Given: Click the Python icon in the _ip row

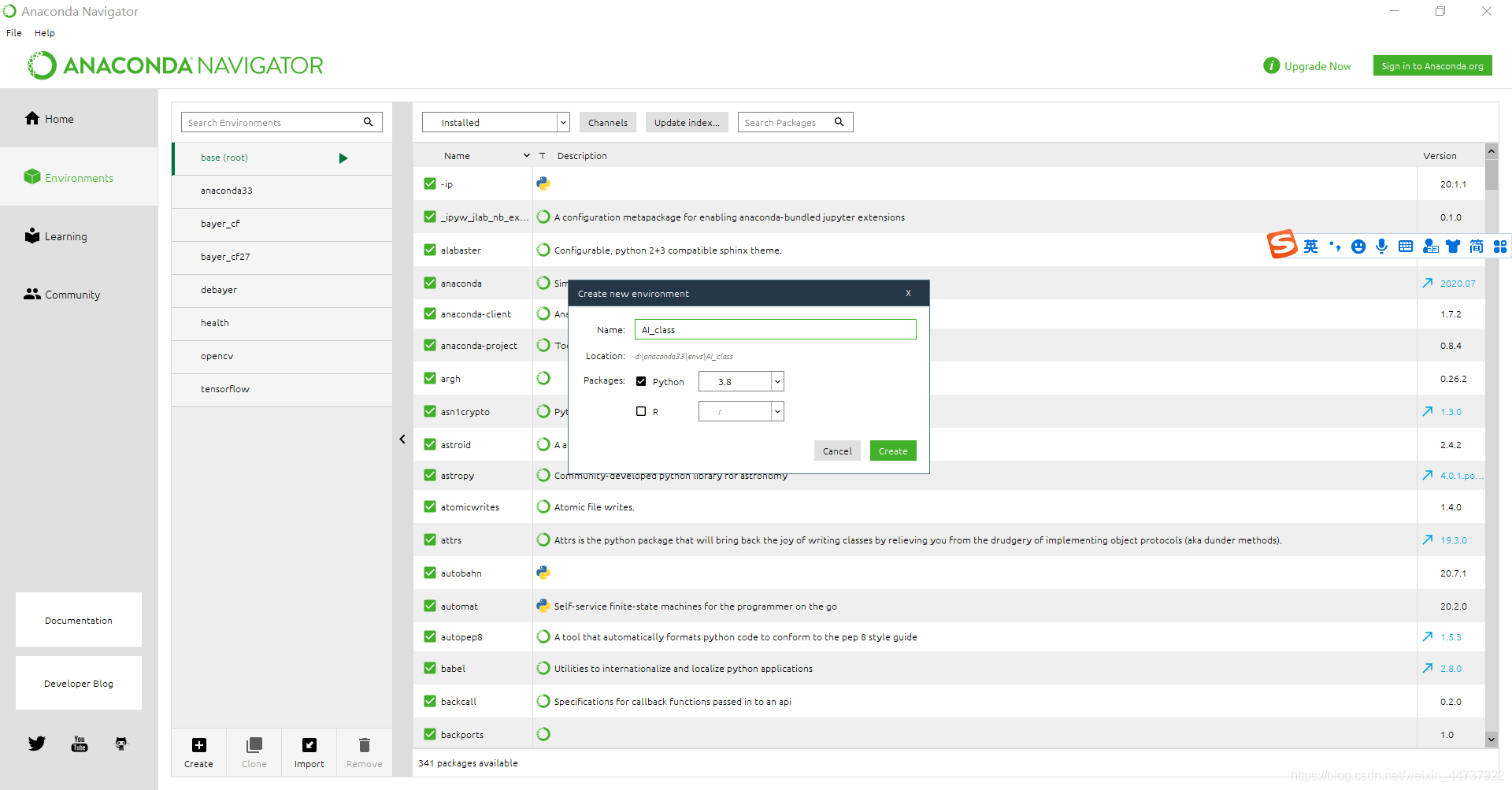Looking at the screenshot, I should pos(543,184).
